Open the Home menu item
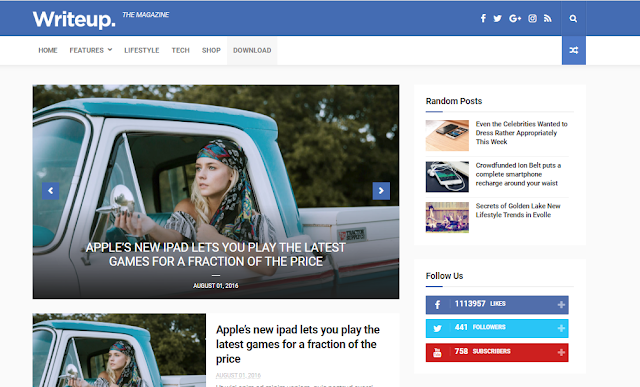 coord(48,50)
